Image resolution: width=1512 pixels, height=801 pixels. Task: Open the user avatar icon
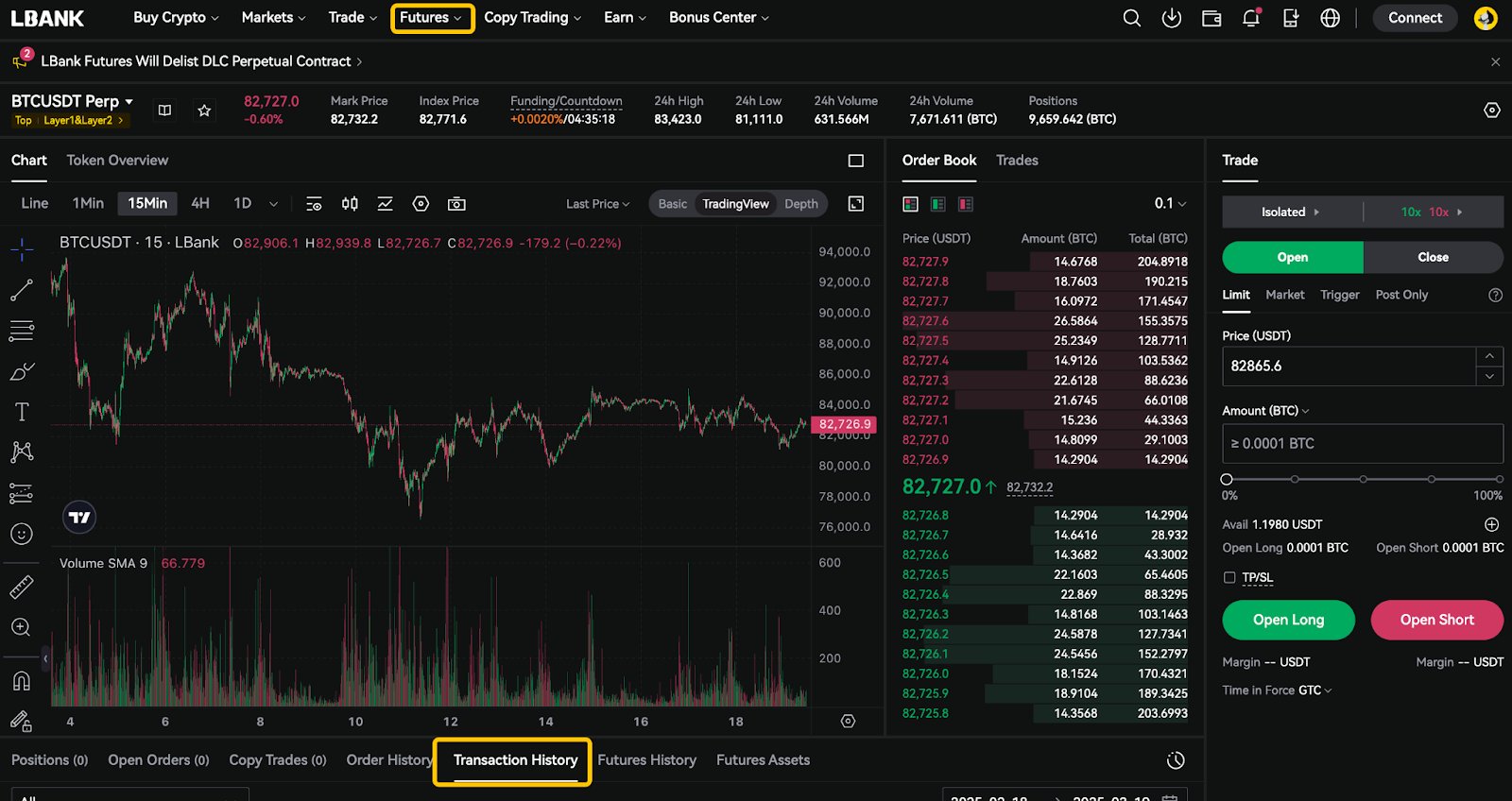[x=1486, y=18]
